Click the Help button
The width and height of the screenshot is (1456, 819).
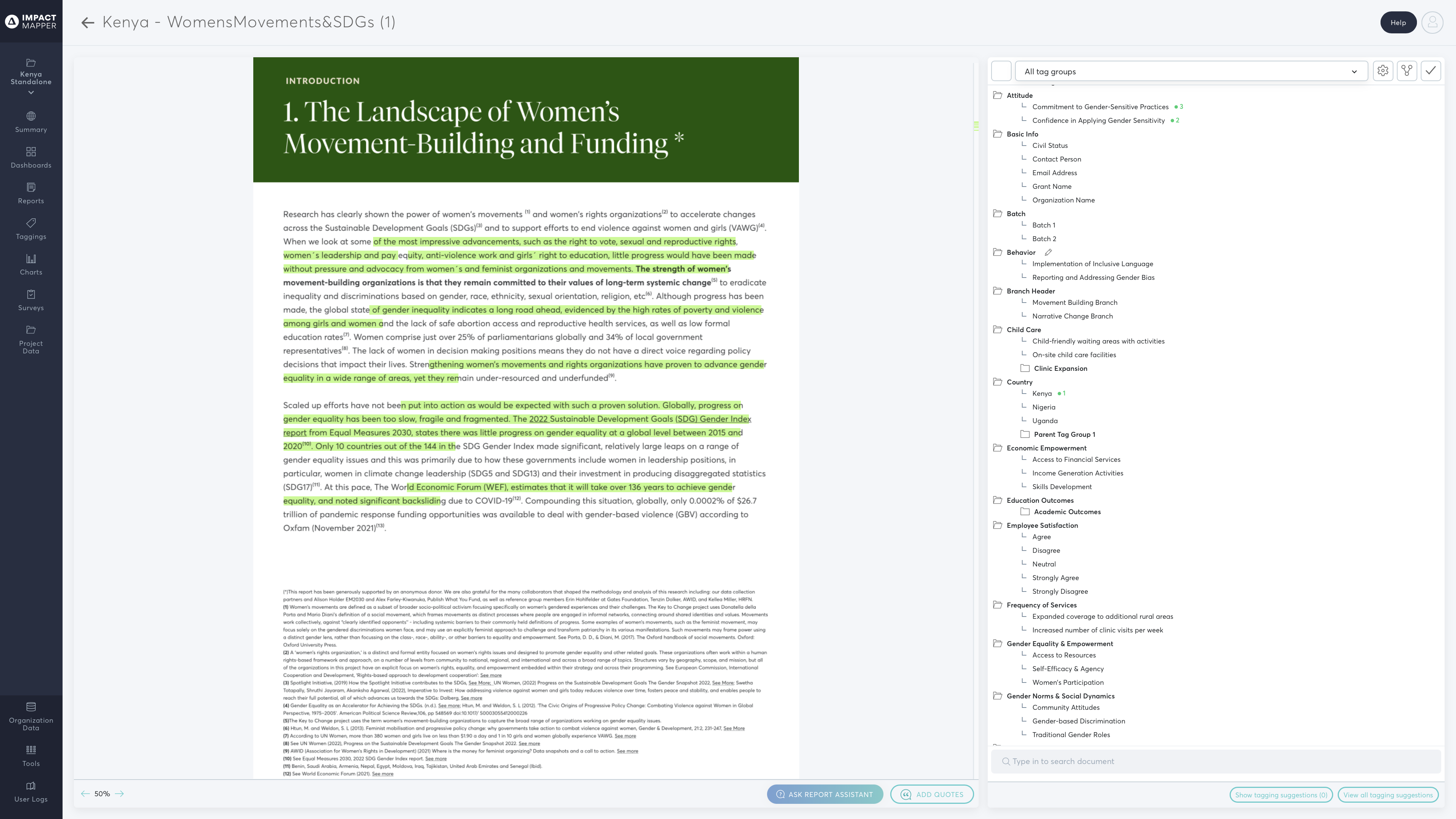click(1398, 23)
